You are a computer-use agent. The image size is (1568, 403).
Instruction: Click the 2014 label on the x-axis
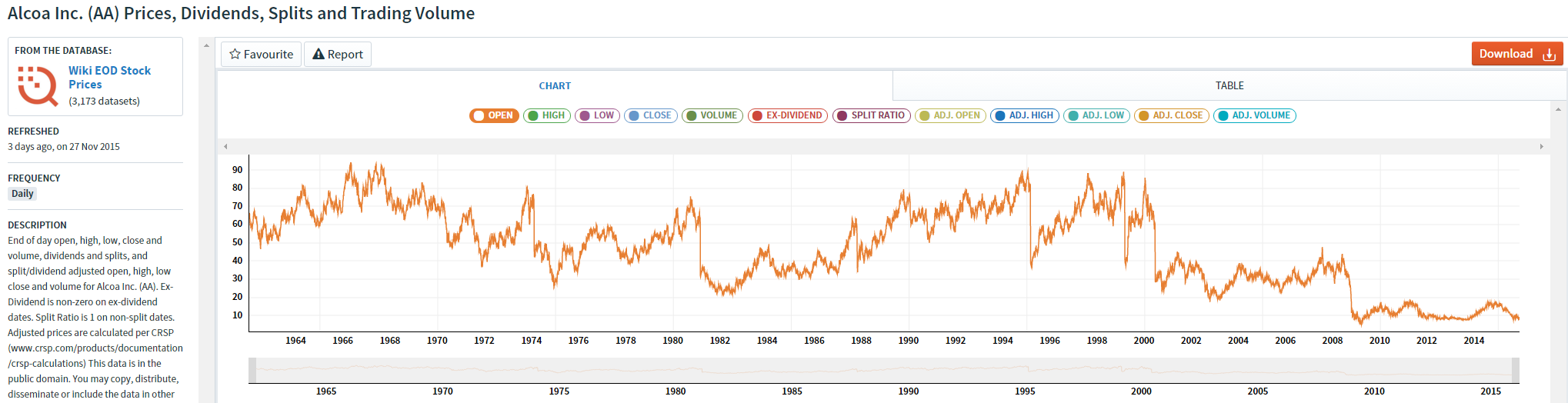click(1473, 340)
